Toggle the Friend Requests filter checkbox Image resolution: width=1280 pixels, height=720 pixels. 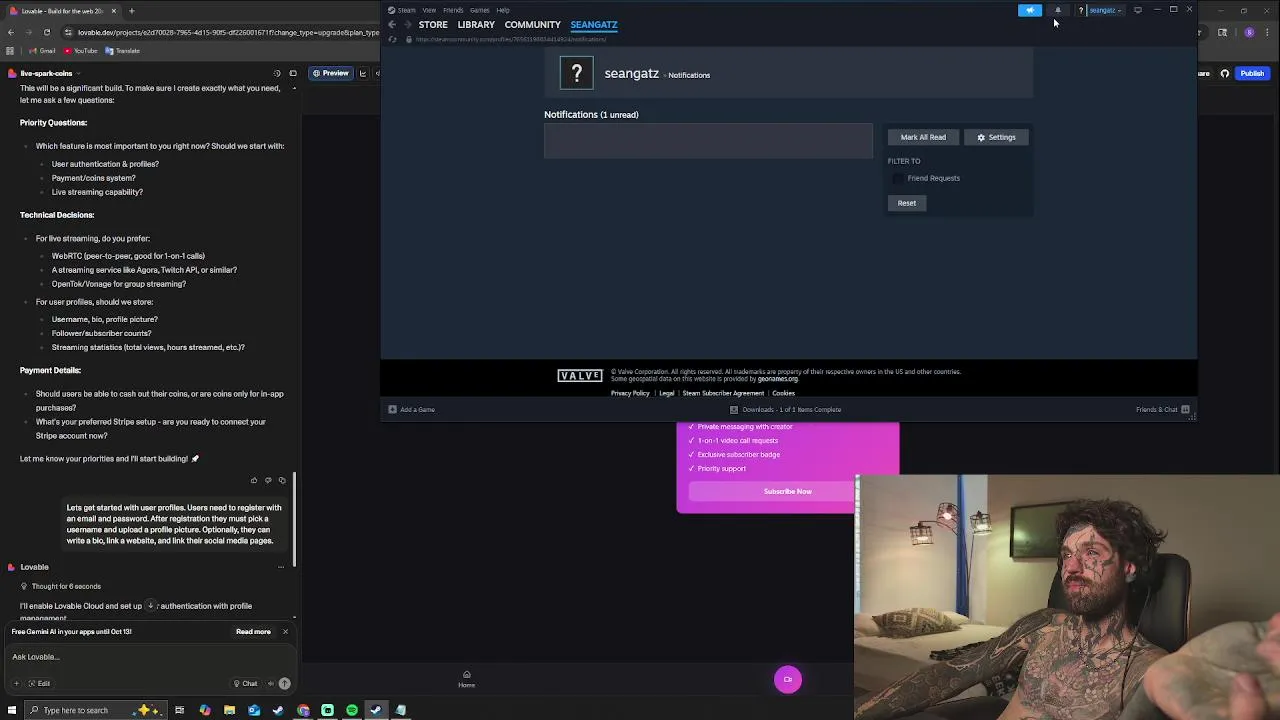coord(898,178)
